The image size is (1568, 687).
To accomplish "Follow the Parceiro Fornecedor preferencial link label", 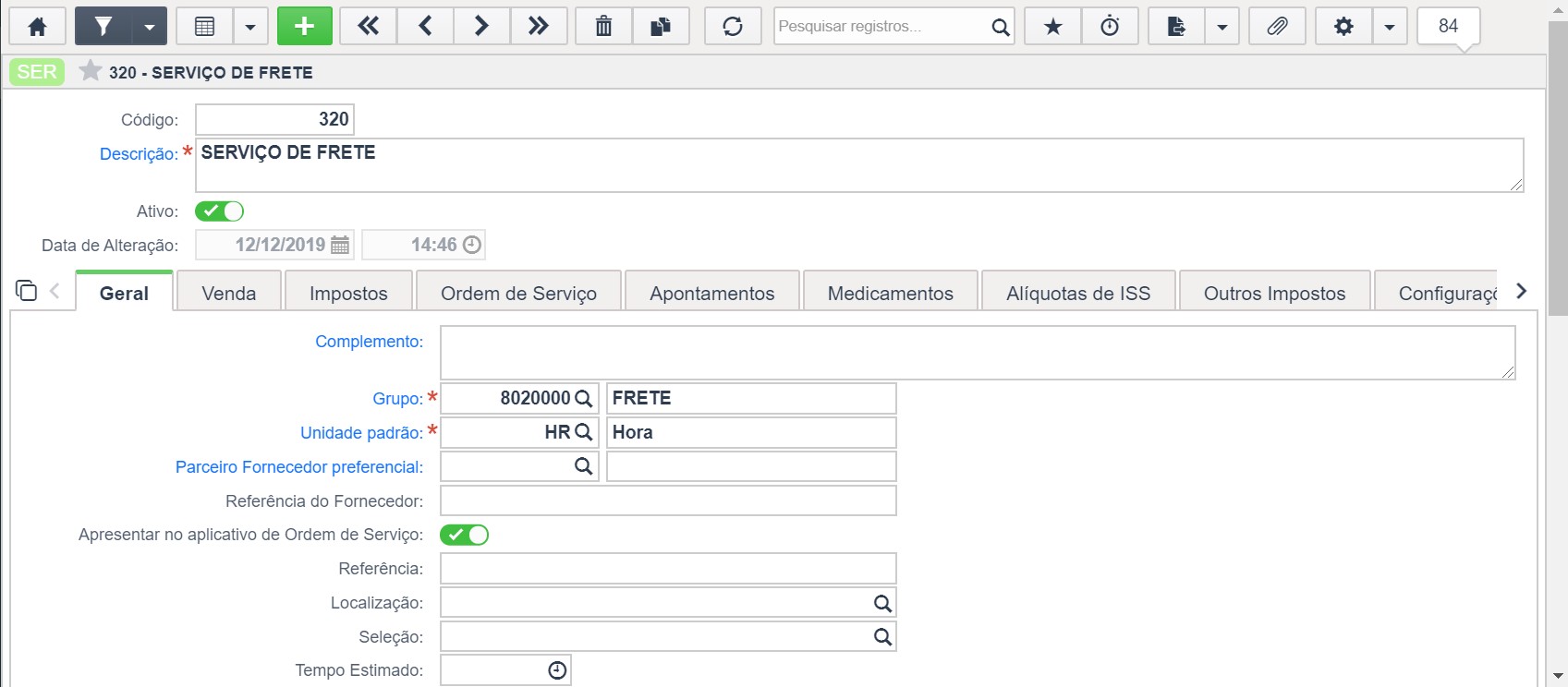I will (299, 467).
